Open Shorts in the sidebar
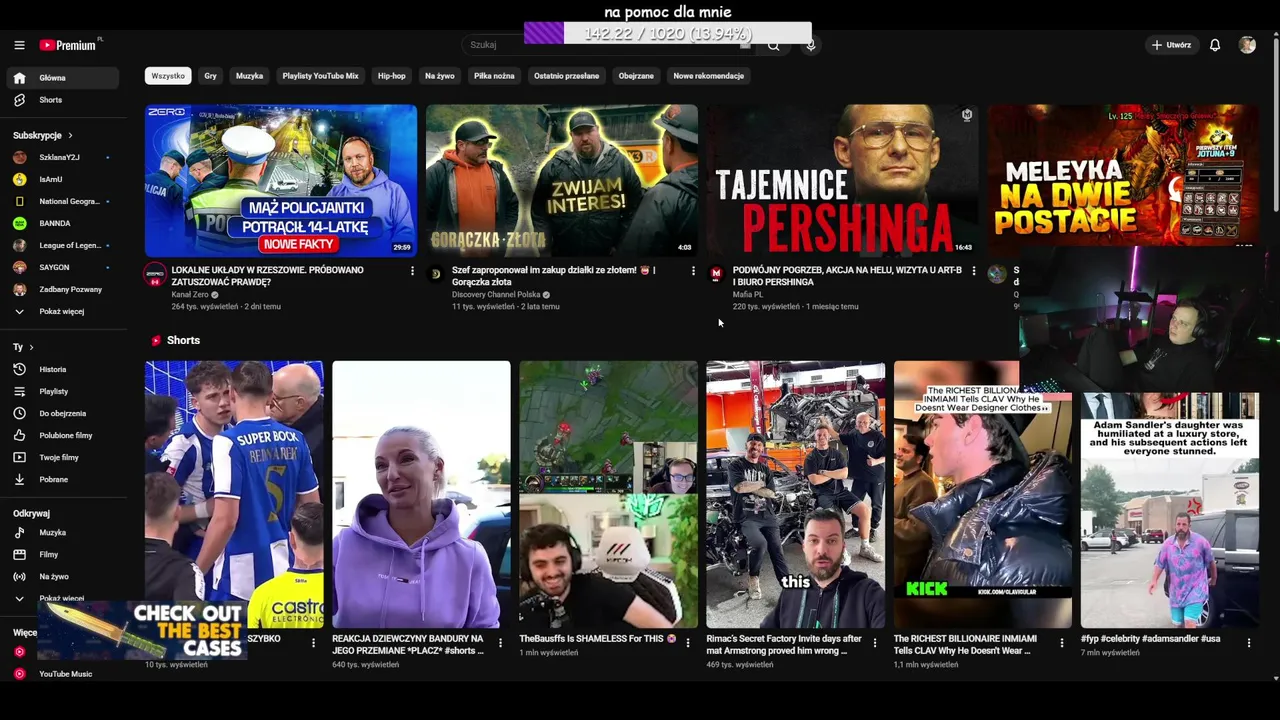This screenshot has height=720, width=1280. click(x=62, y=100)
